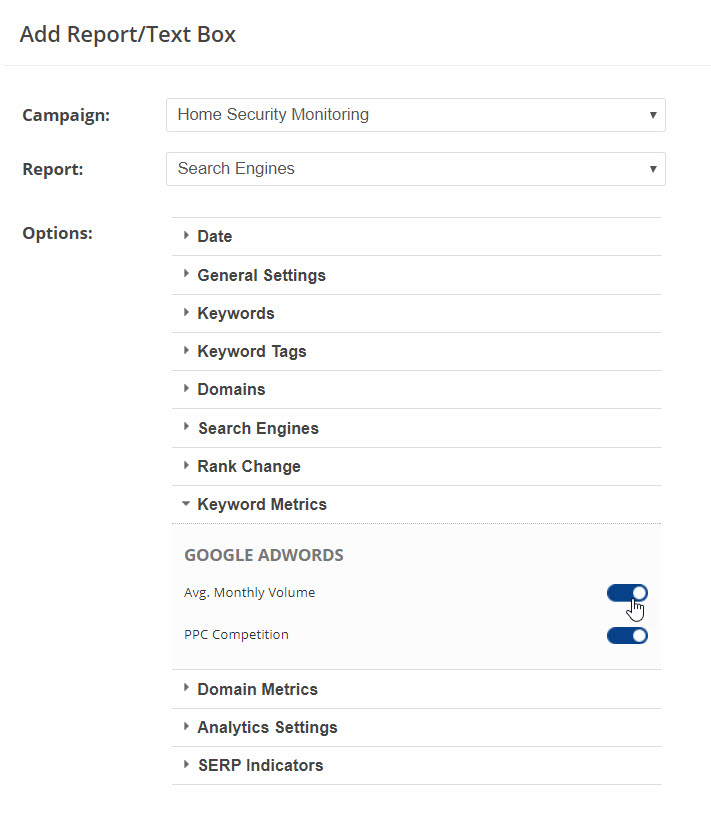Toggle PPC Competition switch

627,635
